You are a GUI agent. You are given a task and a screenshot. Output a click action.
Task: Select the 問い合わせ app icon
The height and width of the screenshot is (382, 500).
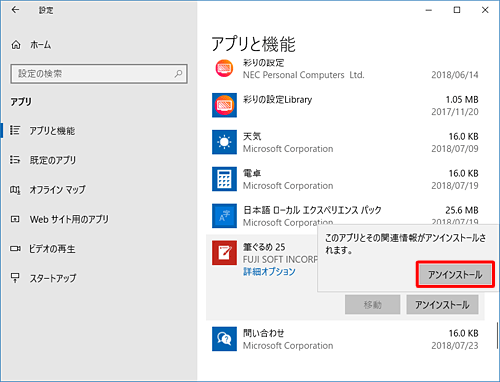point(224,339)
